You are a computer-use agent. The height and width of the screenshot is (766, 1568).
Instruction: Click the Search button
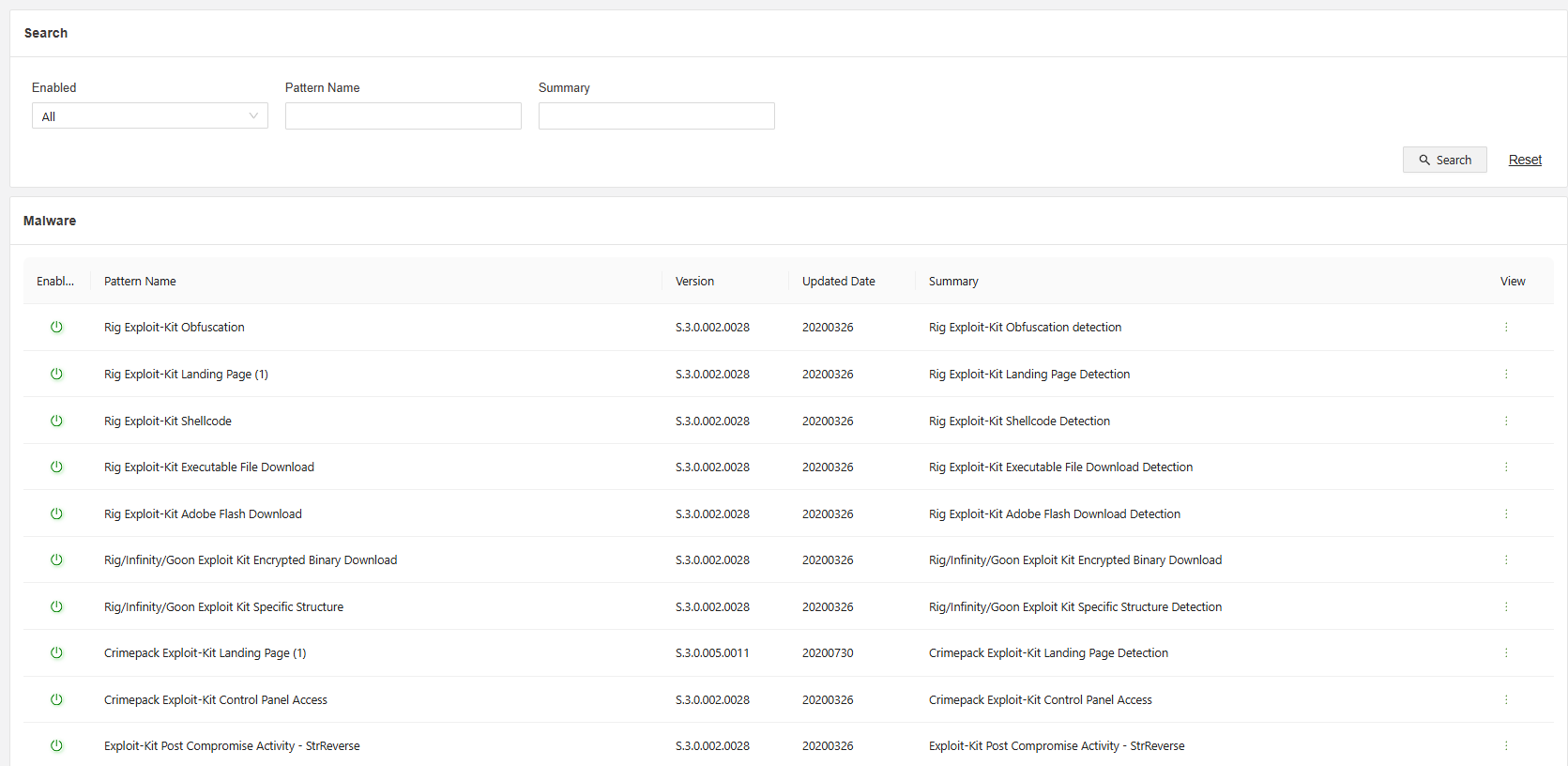coord(1444,160)
